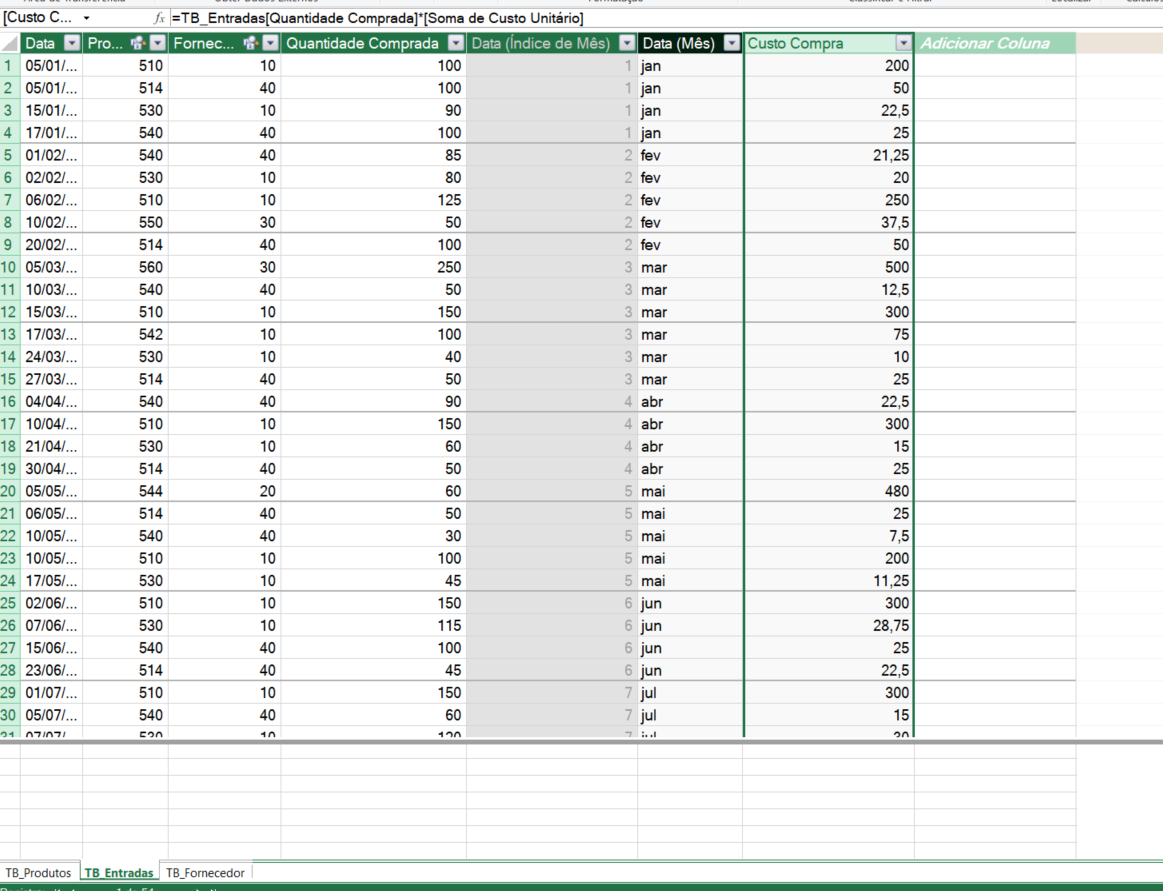Click month index cell 2 in row 6
The image size is (1163, 891).
click(552, 177)
